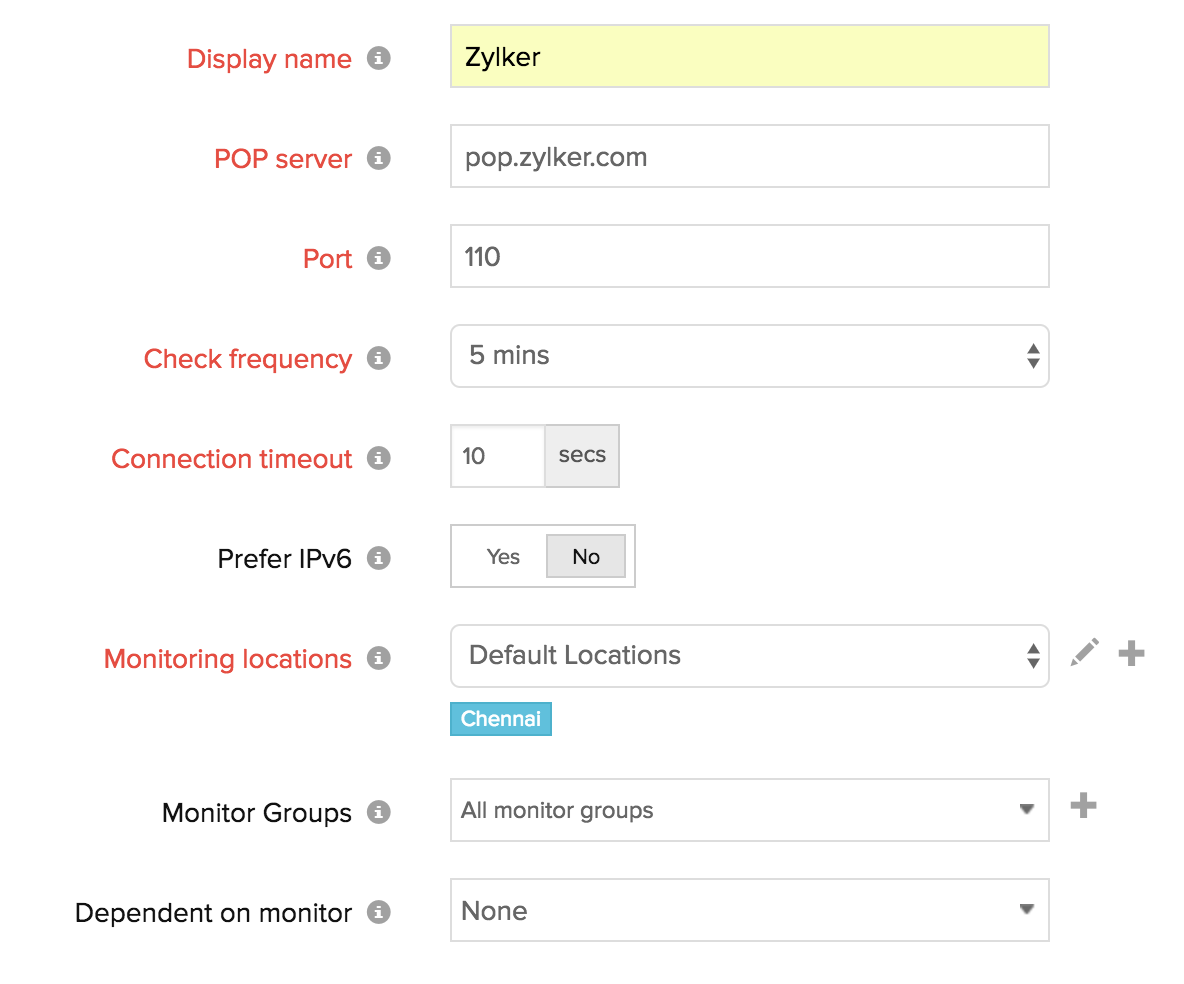Click the Monitoring locations info icon

378,659
